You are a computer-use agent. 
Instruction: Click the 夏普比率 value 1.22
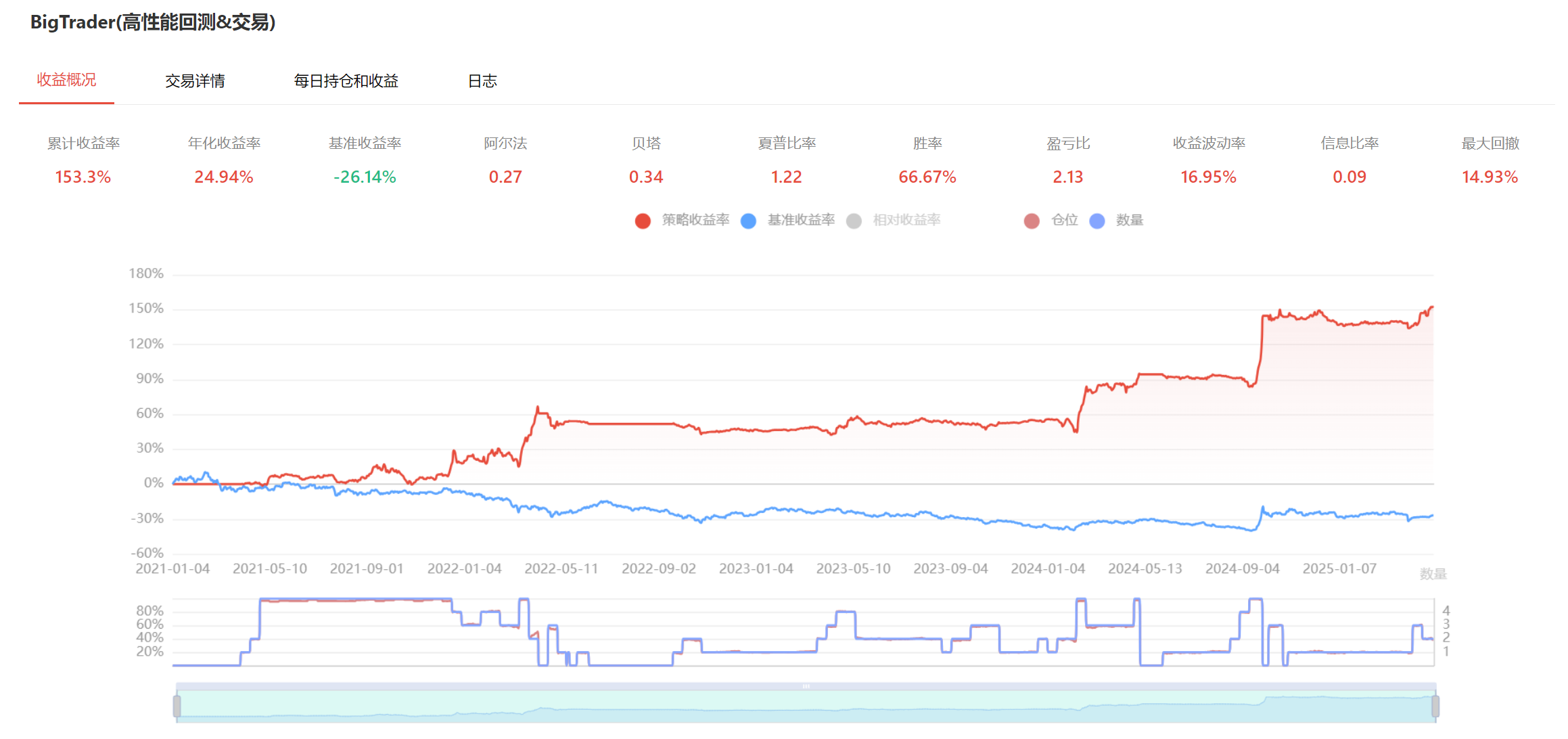pos(786,177)
